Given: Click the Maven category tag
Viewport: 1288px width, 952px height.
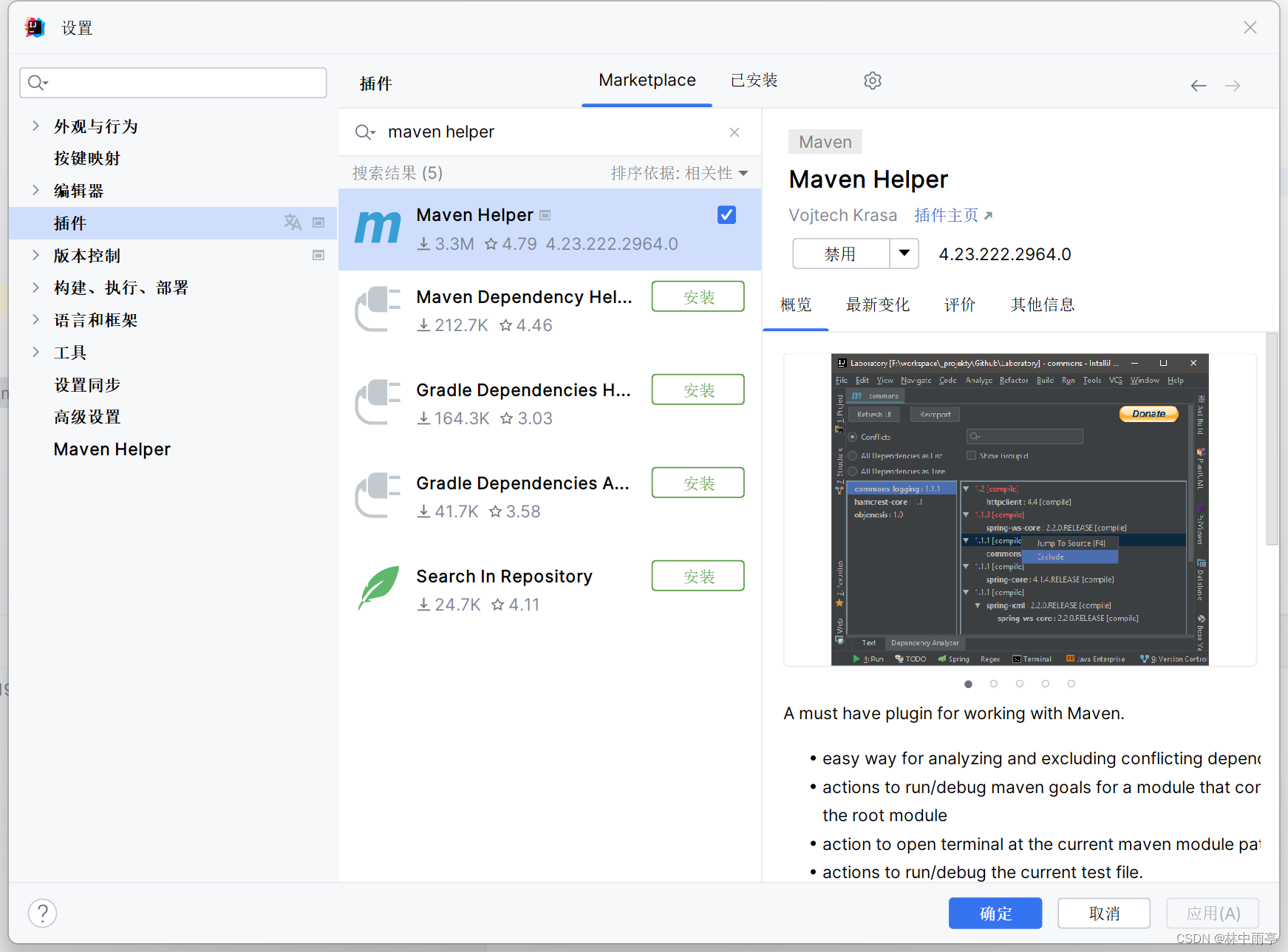Looking at the screenshot, I should 825,142.
